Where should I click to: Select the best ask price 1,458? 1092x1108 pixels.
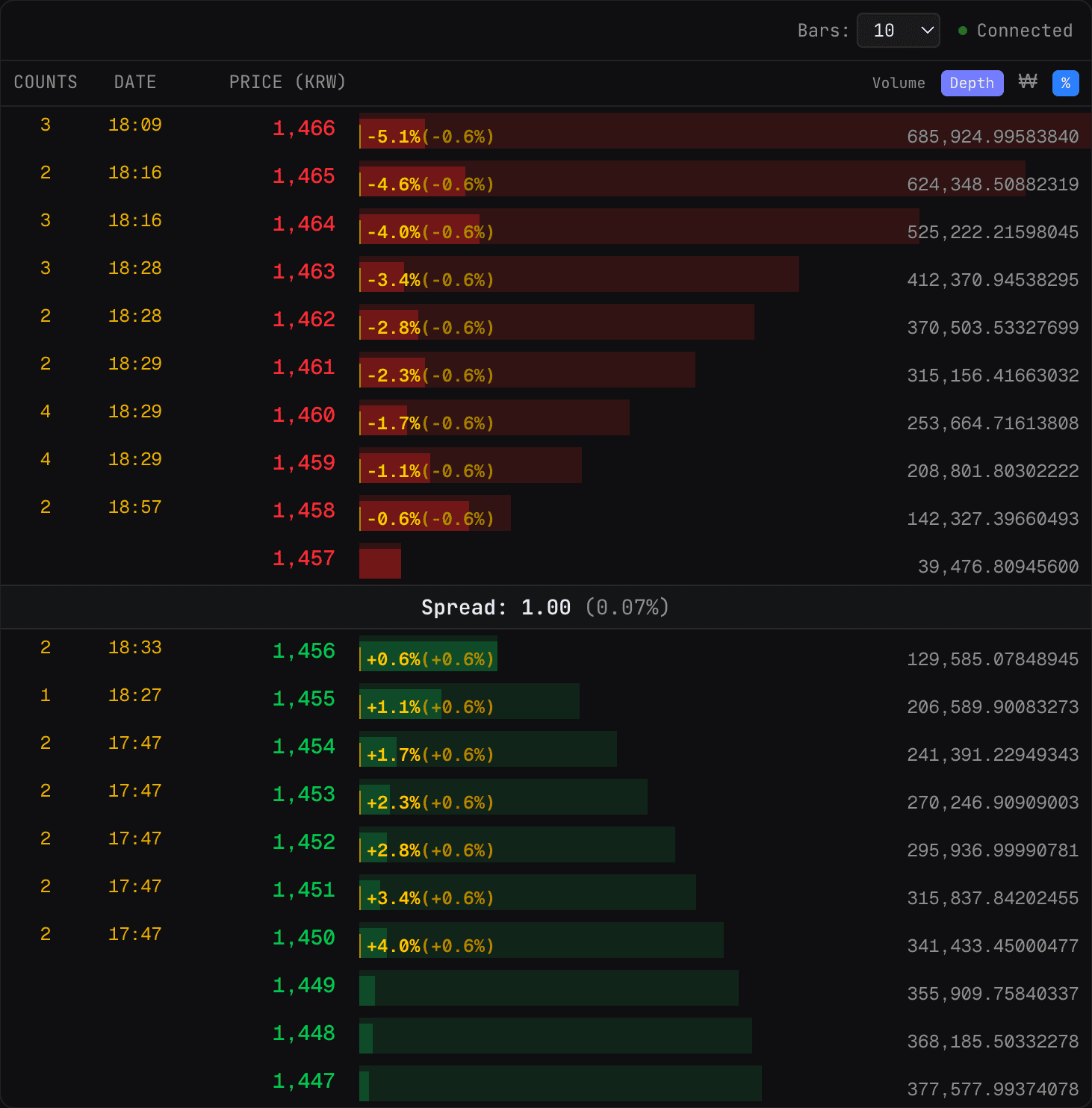(303, 510)
